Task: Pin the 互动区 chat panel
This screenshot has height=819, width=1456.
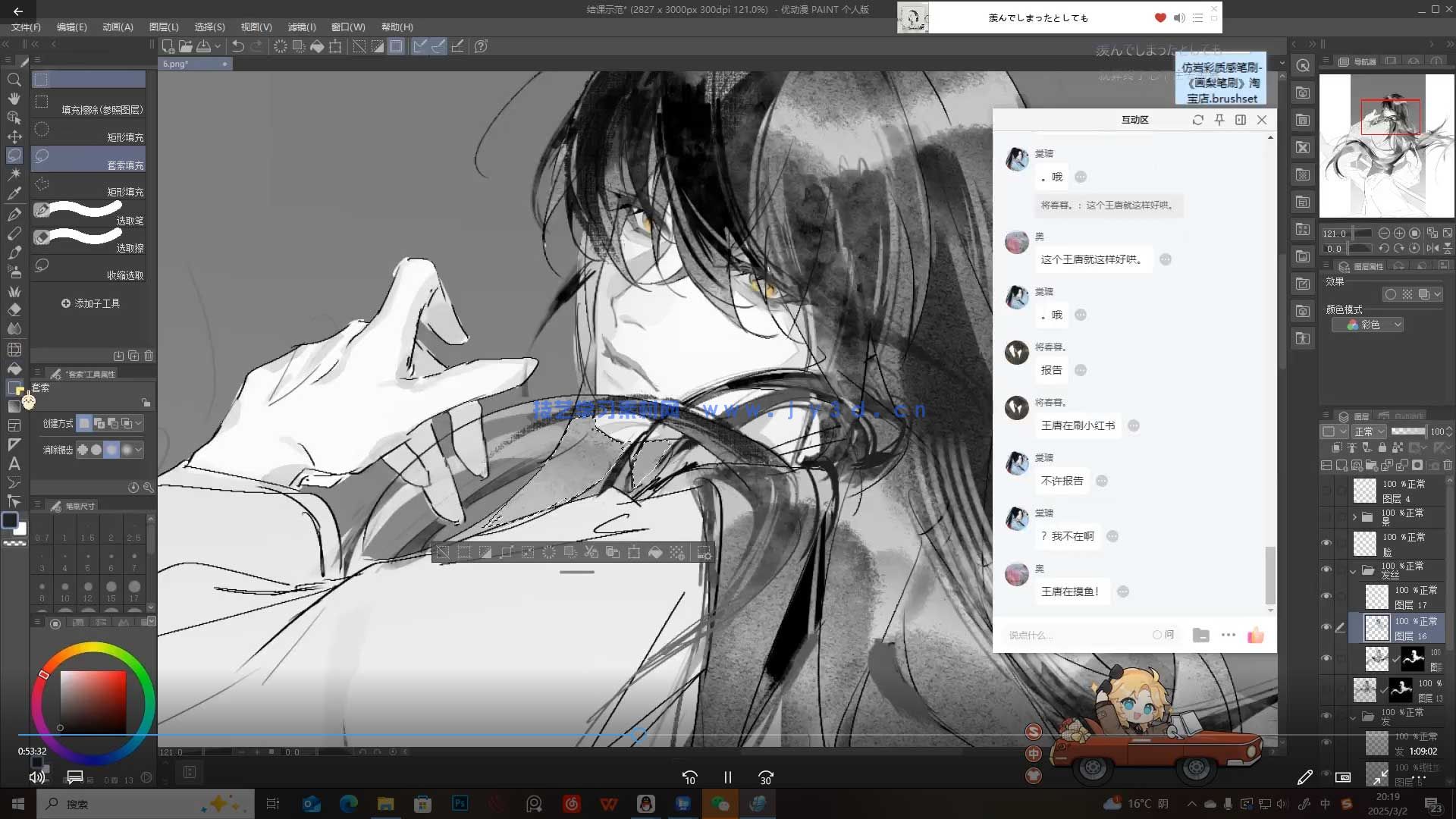Action: click(1219, 120)
